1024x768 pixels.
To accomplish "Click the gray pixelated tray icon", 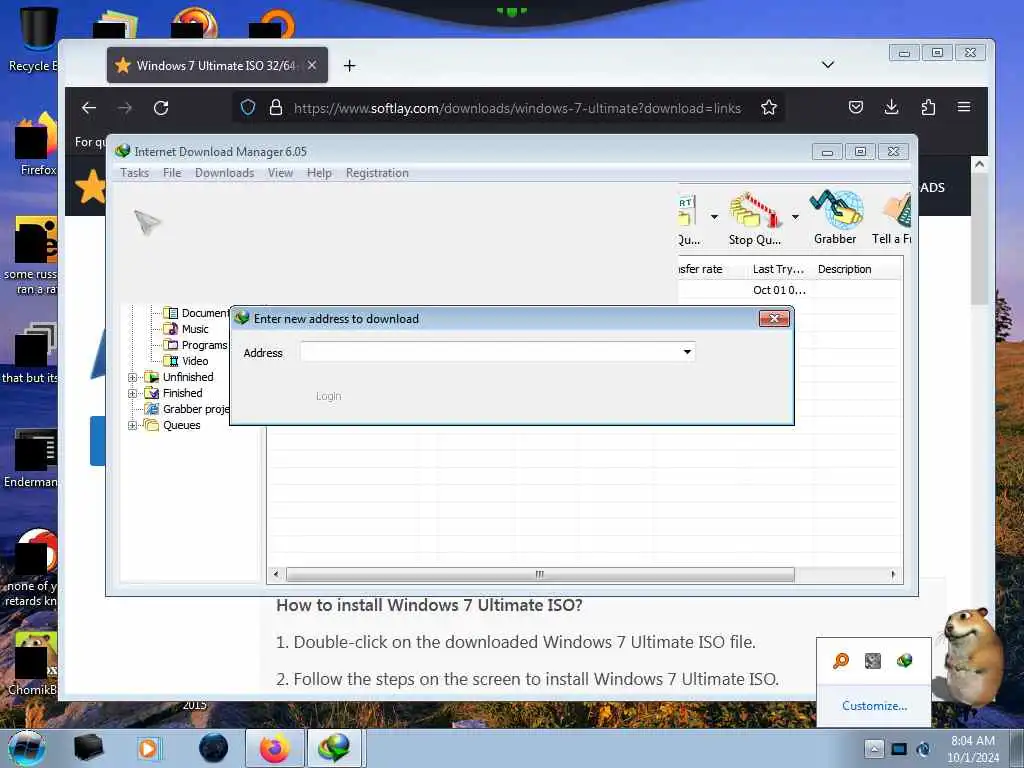I will point(872,661).
